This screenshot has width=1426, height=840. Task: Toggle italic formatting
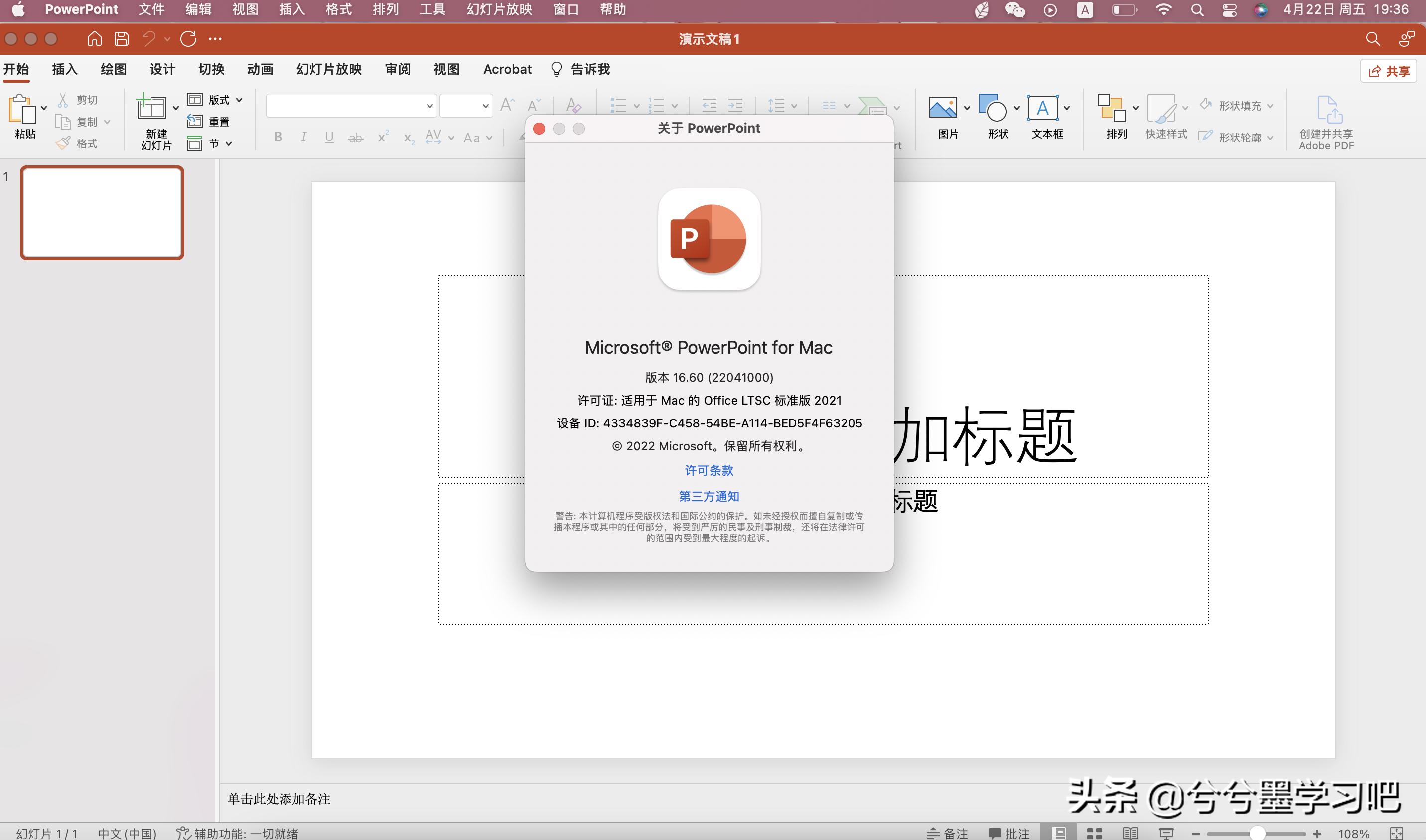point(303,137)
